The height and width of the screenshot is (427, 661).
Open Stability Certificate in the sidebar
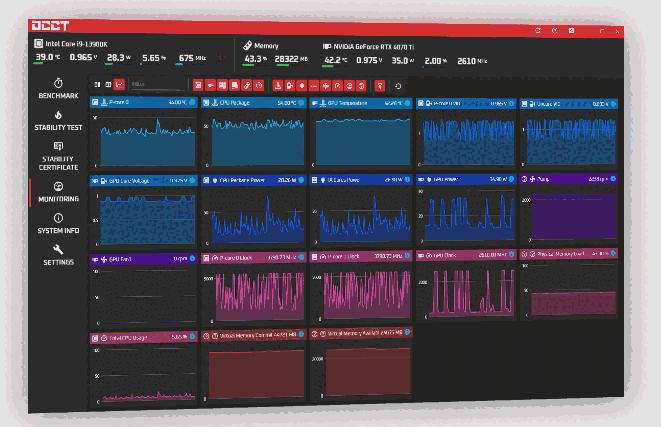click(x=58, y=156)
